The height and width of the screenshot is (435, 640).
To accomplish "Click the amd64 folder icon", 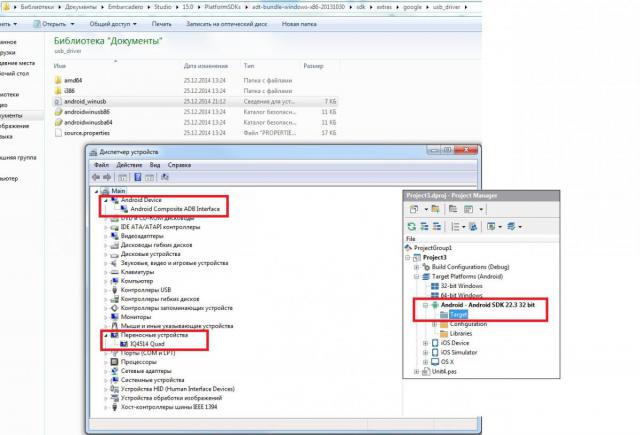I will coord(58,80).
